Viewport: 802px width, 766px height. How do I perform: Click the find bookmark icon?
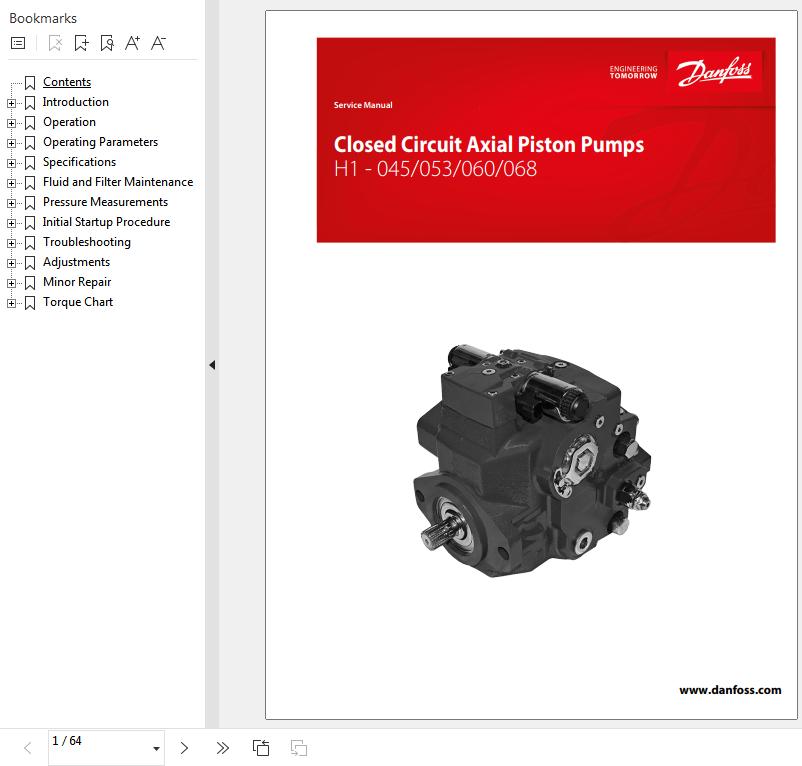coord(107,43)
